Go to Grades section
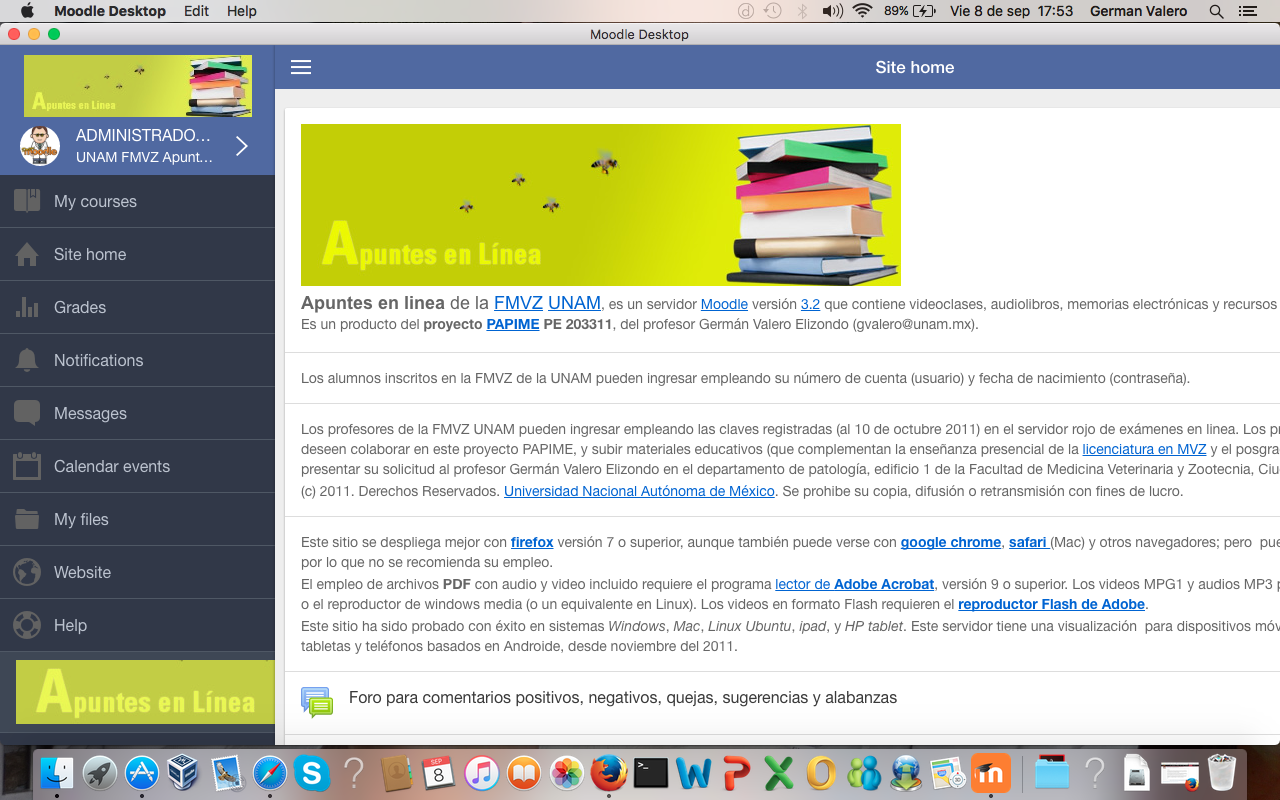This screenshot has width=1280, height=800. 137,307
